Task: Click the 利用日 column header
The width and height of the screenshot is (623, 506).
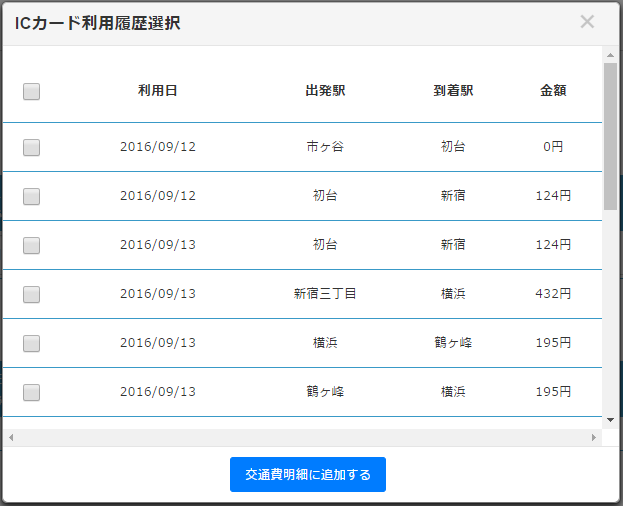Action: tap(158, 91)
